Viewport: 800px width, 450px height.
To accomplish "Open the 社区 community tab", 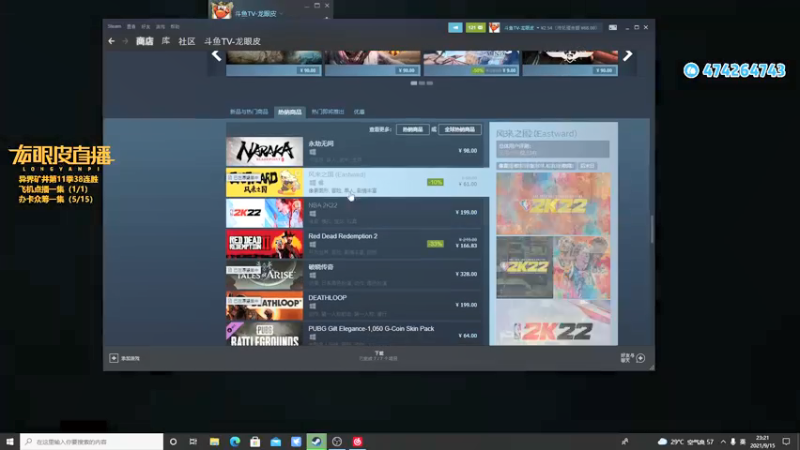I will point(187,41).
